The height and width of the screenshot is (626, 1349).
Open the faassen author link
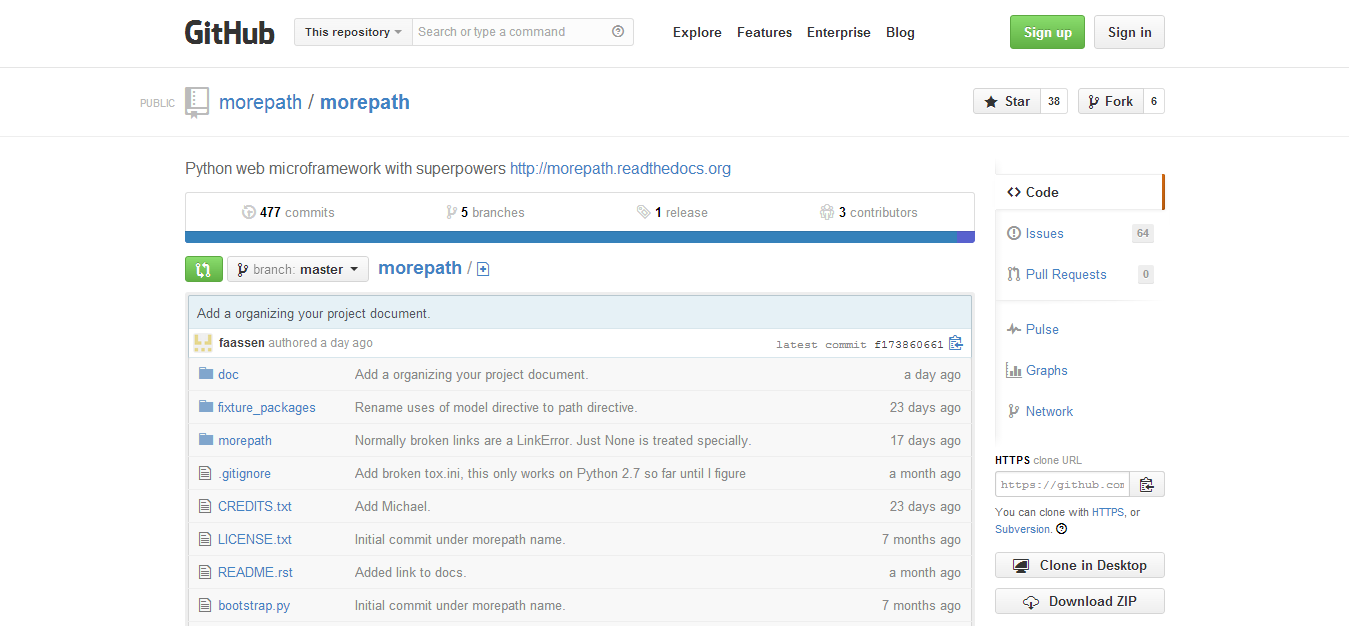click(242, 343)
